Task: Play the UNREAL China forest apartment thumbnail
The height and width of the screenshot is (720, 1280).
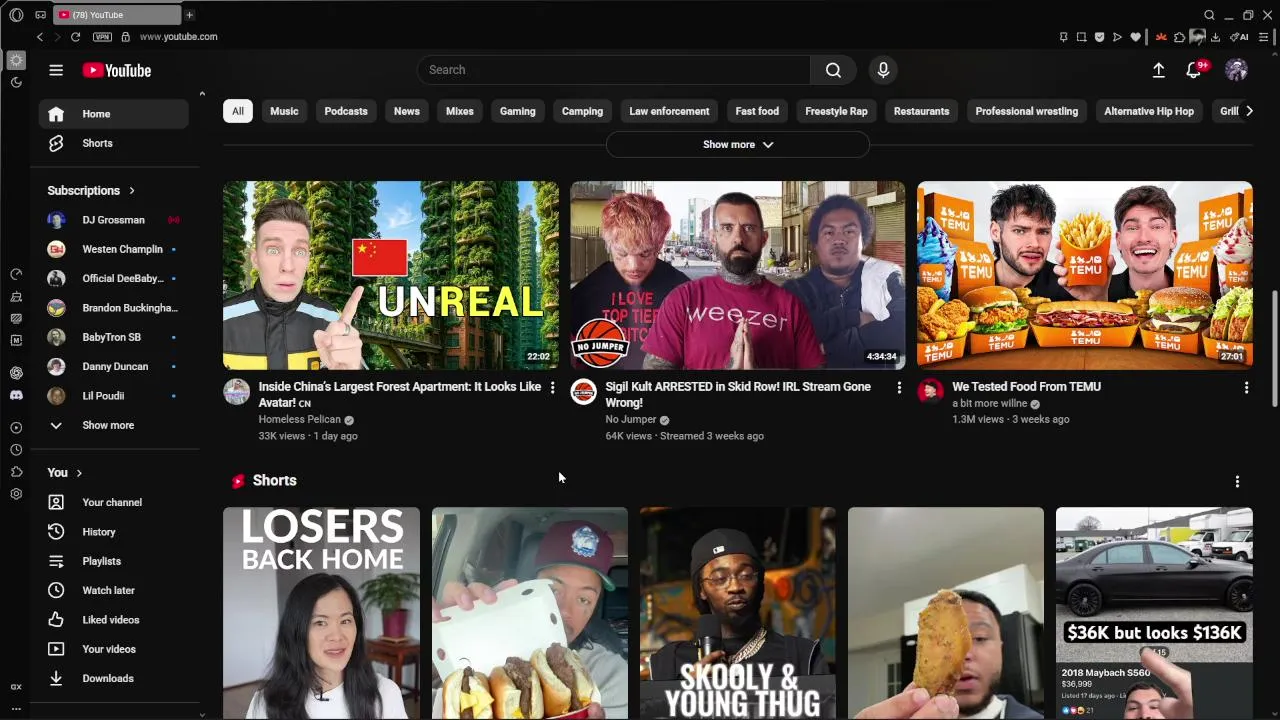Action: pos(391,275)
